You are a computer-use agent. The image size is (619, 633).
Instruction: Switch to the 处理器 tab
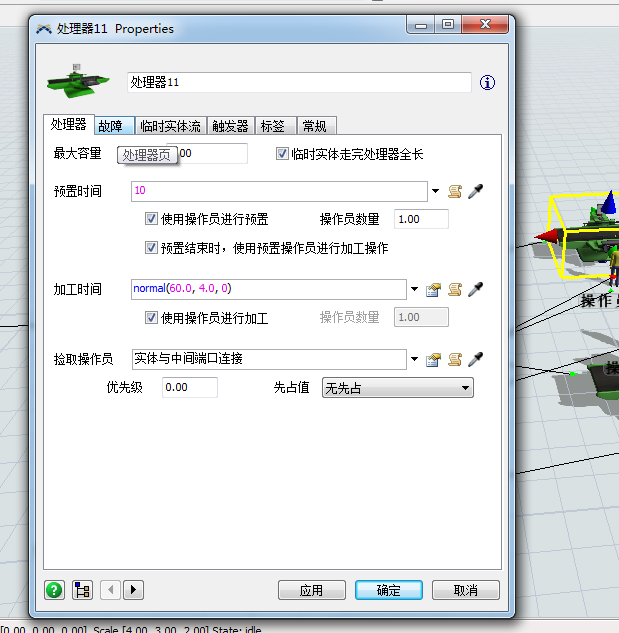coord(69,124)
